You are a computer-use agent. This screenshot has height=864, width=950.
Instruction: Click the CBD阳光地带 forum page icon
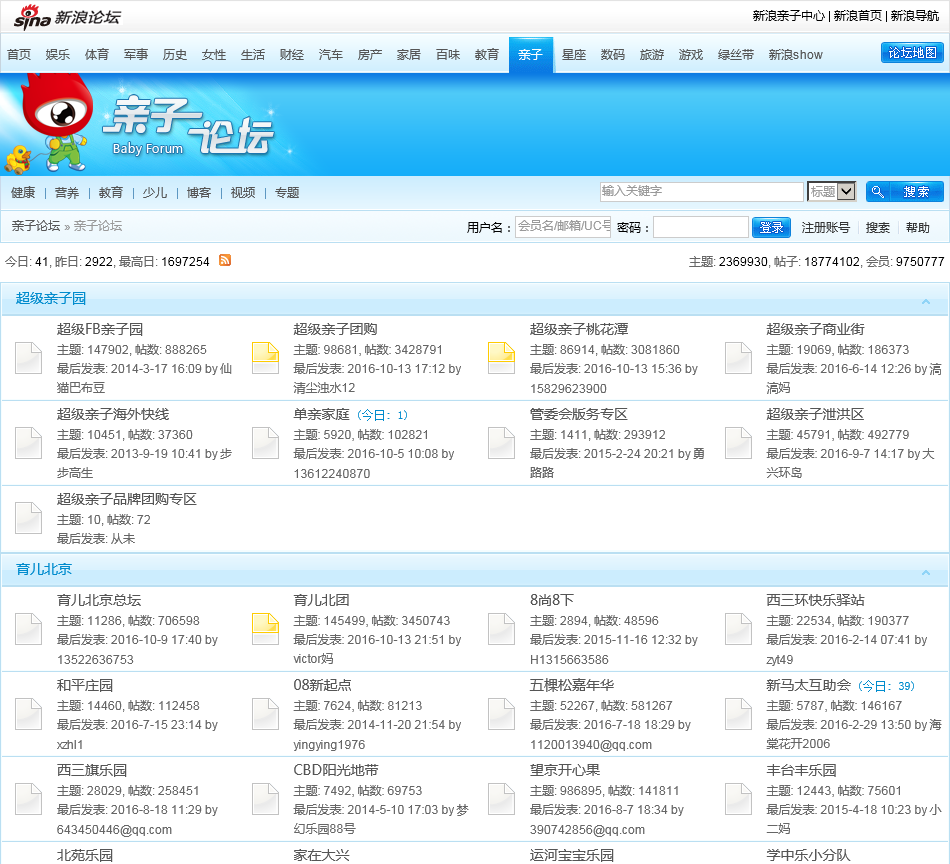(x=265, y=799)
